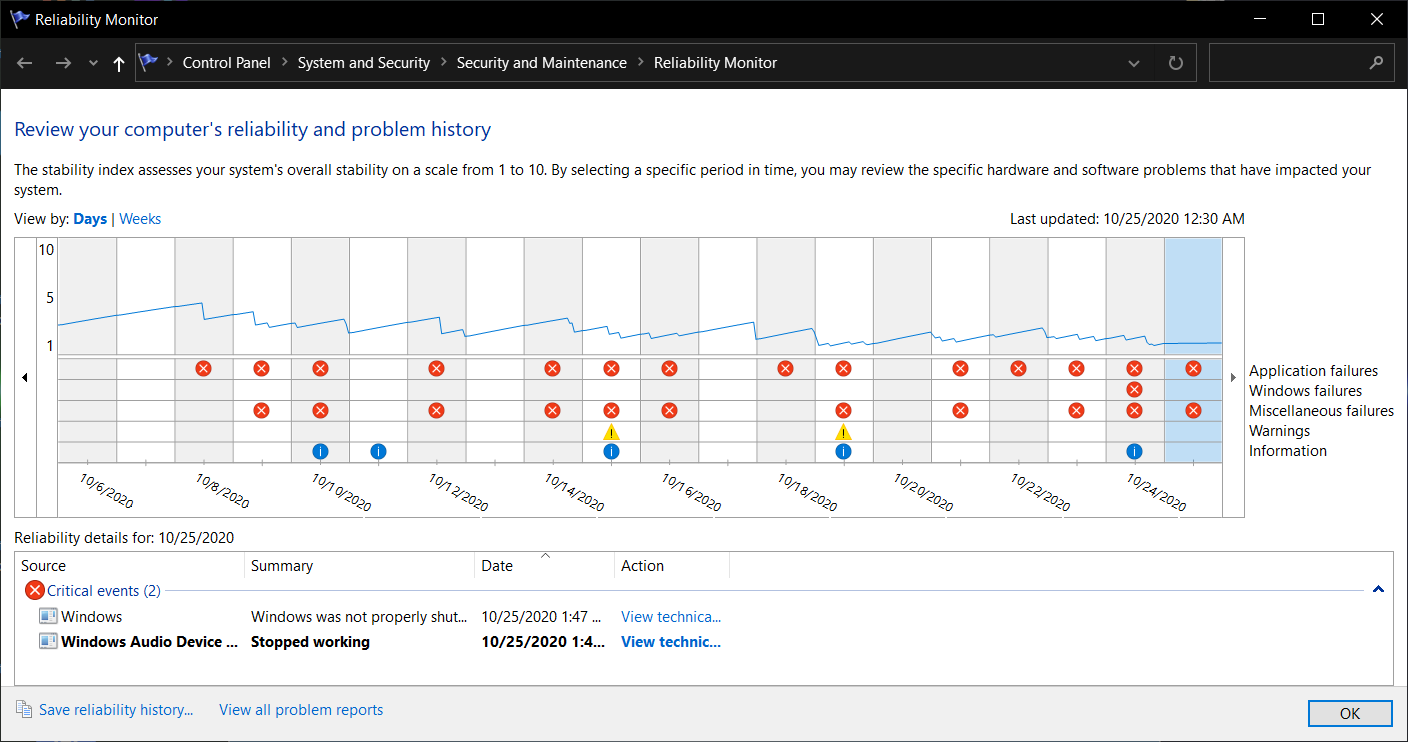This screenshot has width=1408, height=742.
Task: Sort by the Summary column header
Action: (360, 565)
